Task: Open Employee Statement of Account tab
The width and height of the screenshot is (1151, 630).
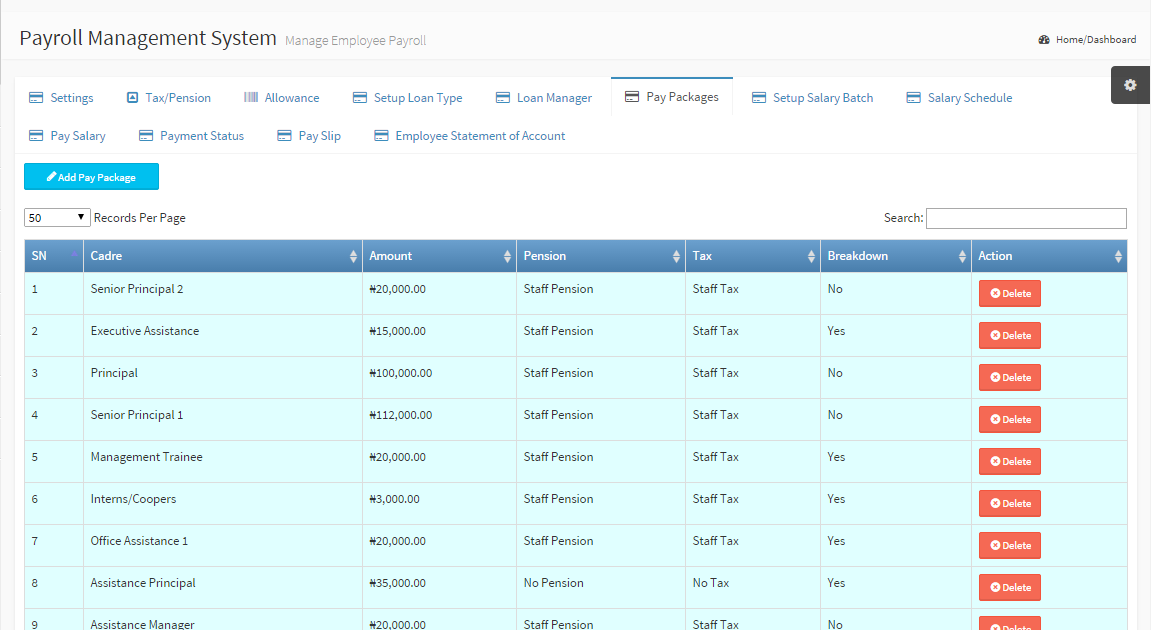Action: pyautogui.click(x=480, y=136)
